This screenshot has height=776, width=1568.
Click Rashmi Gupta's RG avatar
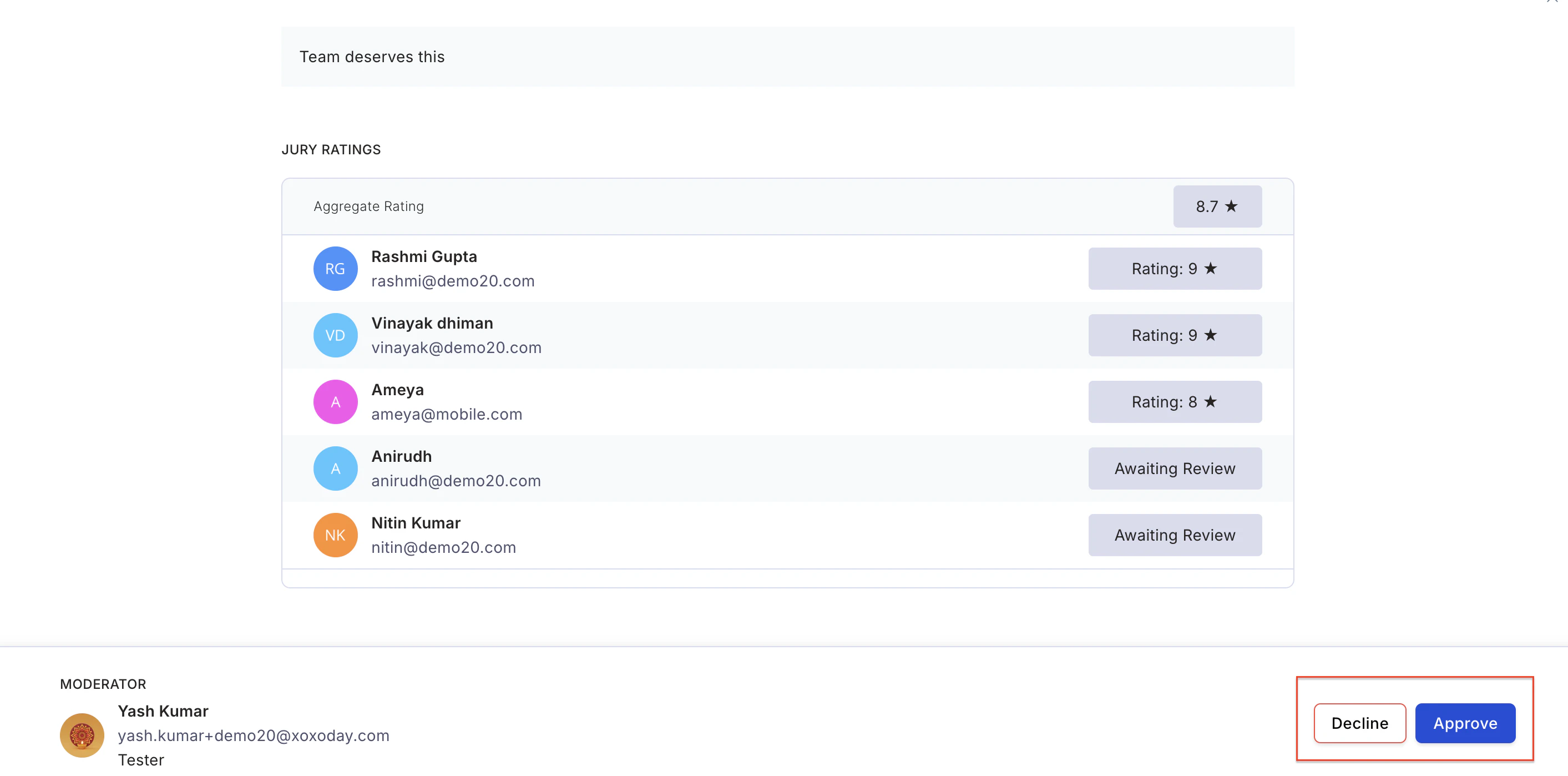335,269
